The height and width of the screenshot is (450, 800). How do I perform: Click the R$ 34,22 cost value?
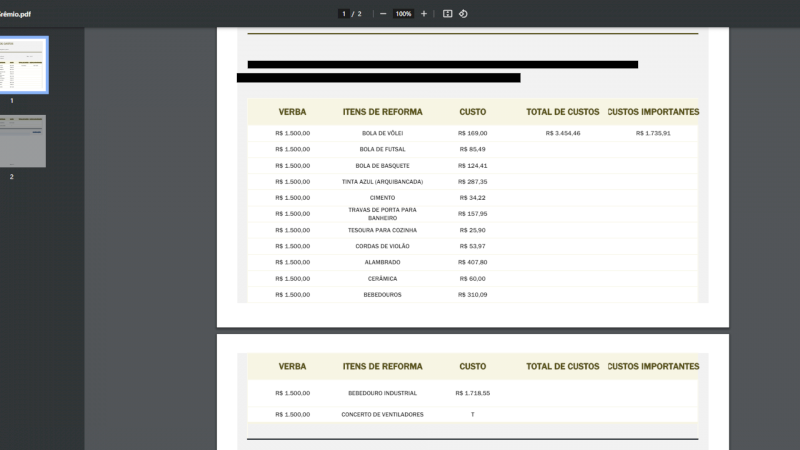[x=472, y=197]
